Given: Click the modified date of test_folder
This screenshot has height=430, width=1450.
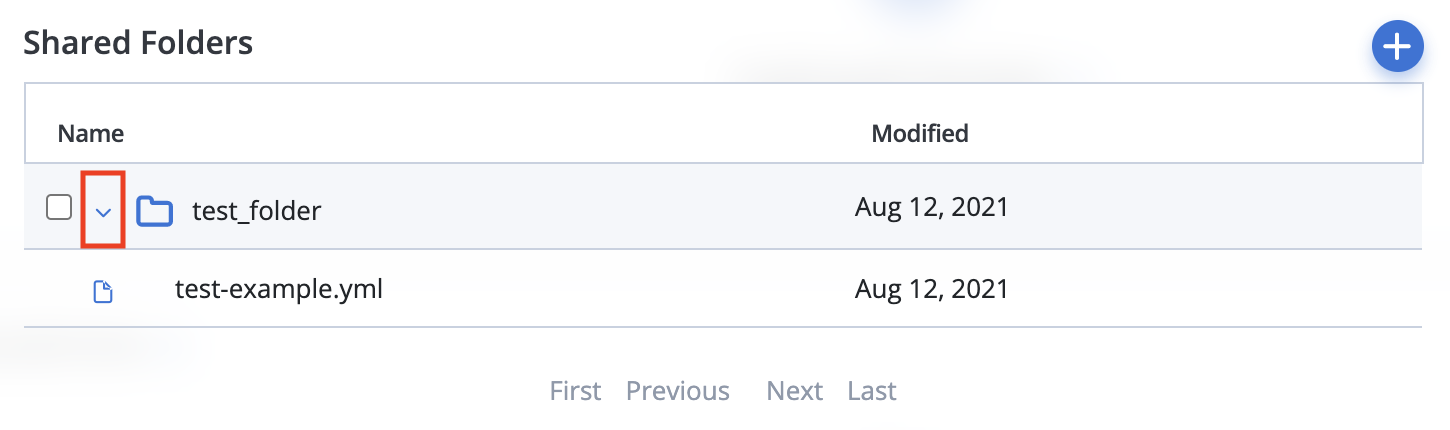Looking at the screenshot, I should [x=932, y=208].
